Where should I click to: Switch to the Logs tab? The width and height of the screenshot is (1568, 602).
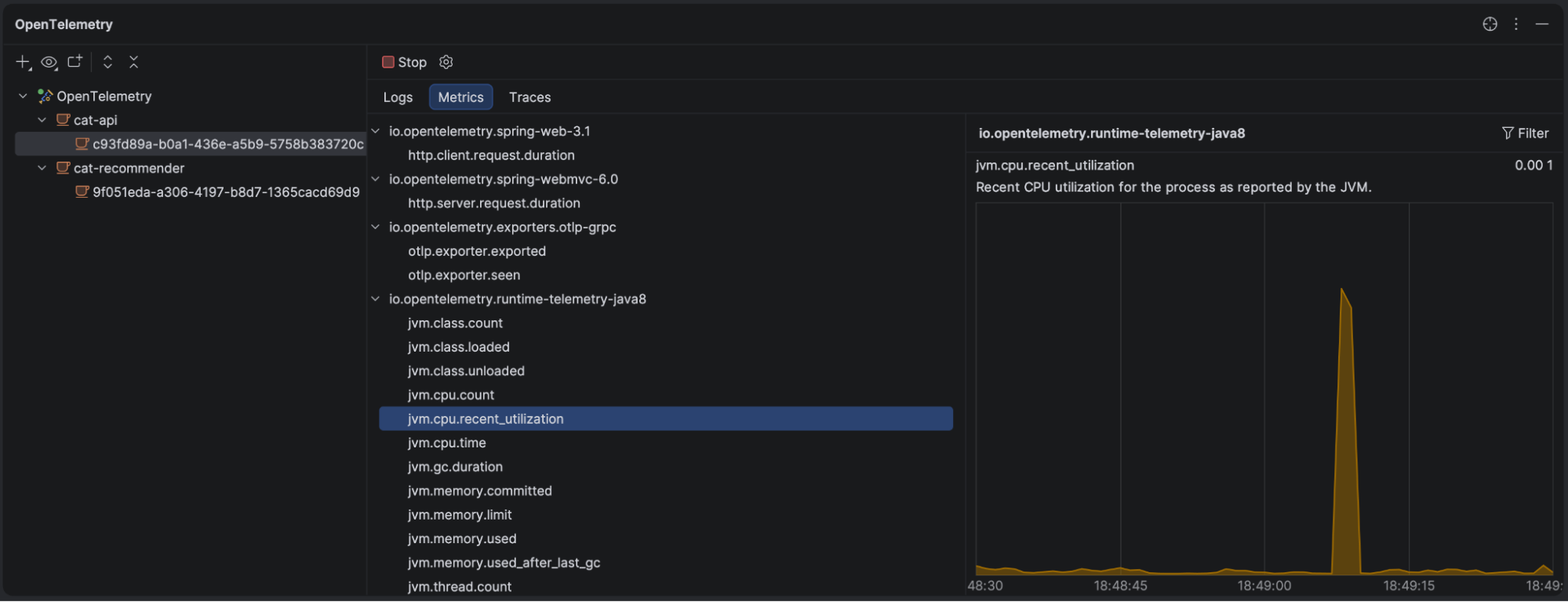(x=398, y=97)
